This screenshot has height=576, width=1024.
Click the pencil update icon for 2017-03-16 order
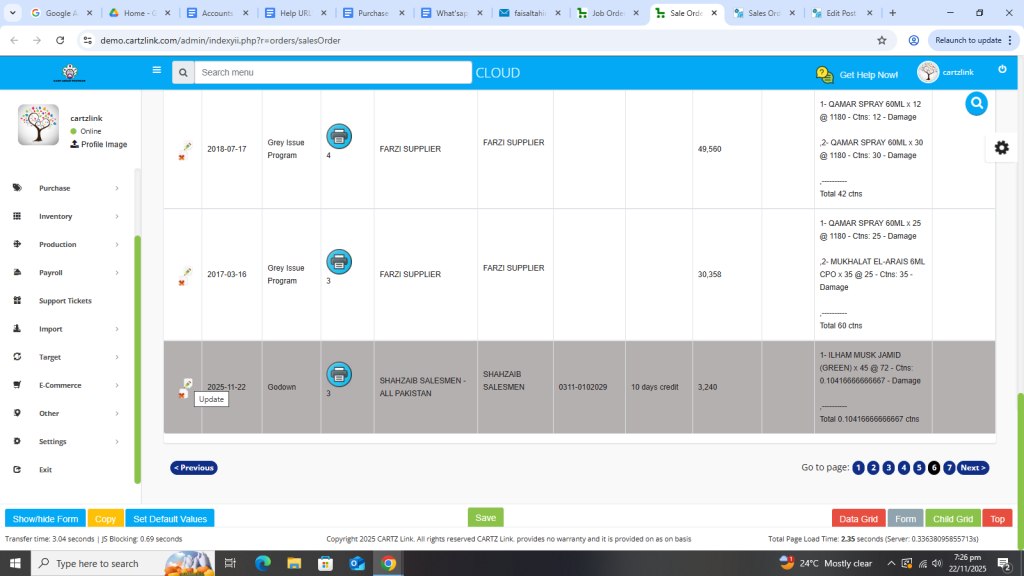(x=186, y=272)
